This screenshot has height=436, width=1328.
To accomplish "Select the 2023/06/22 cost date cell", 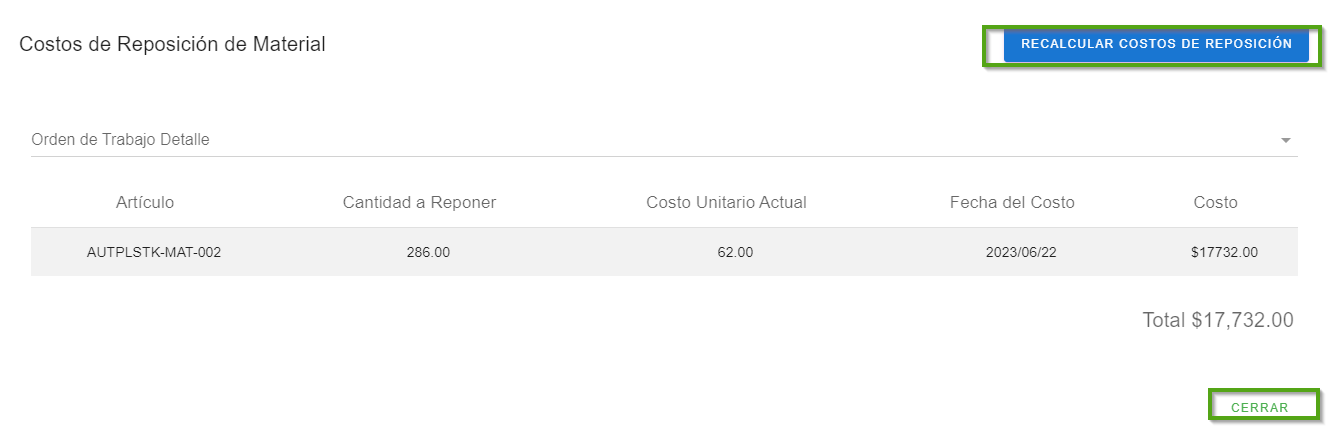I will 1021,252.
